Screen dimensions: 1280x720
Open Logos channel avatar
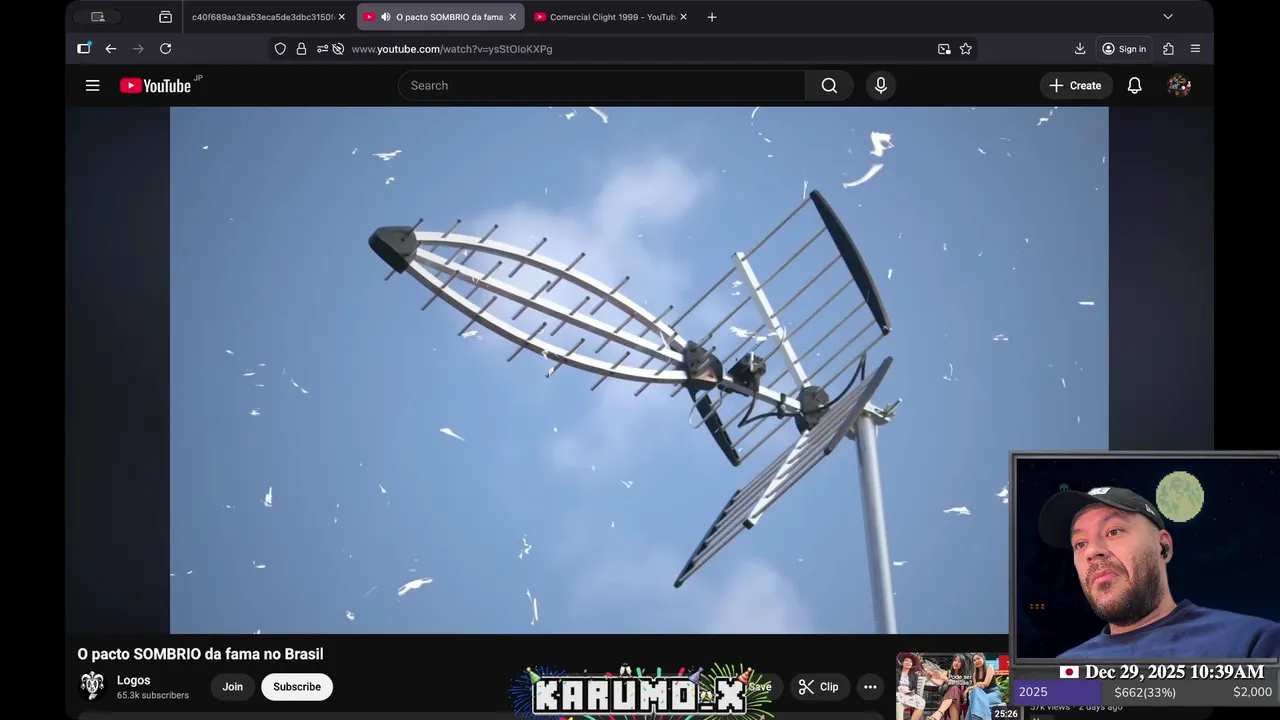(x=93, y=685)
